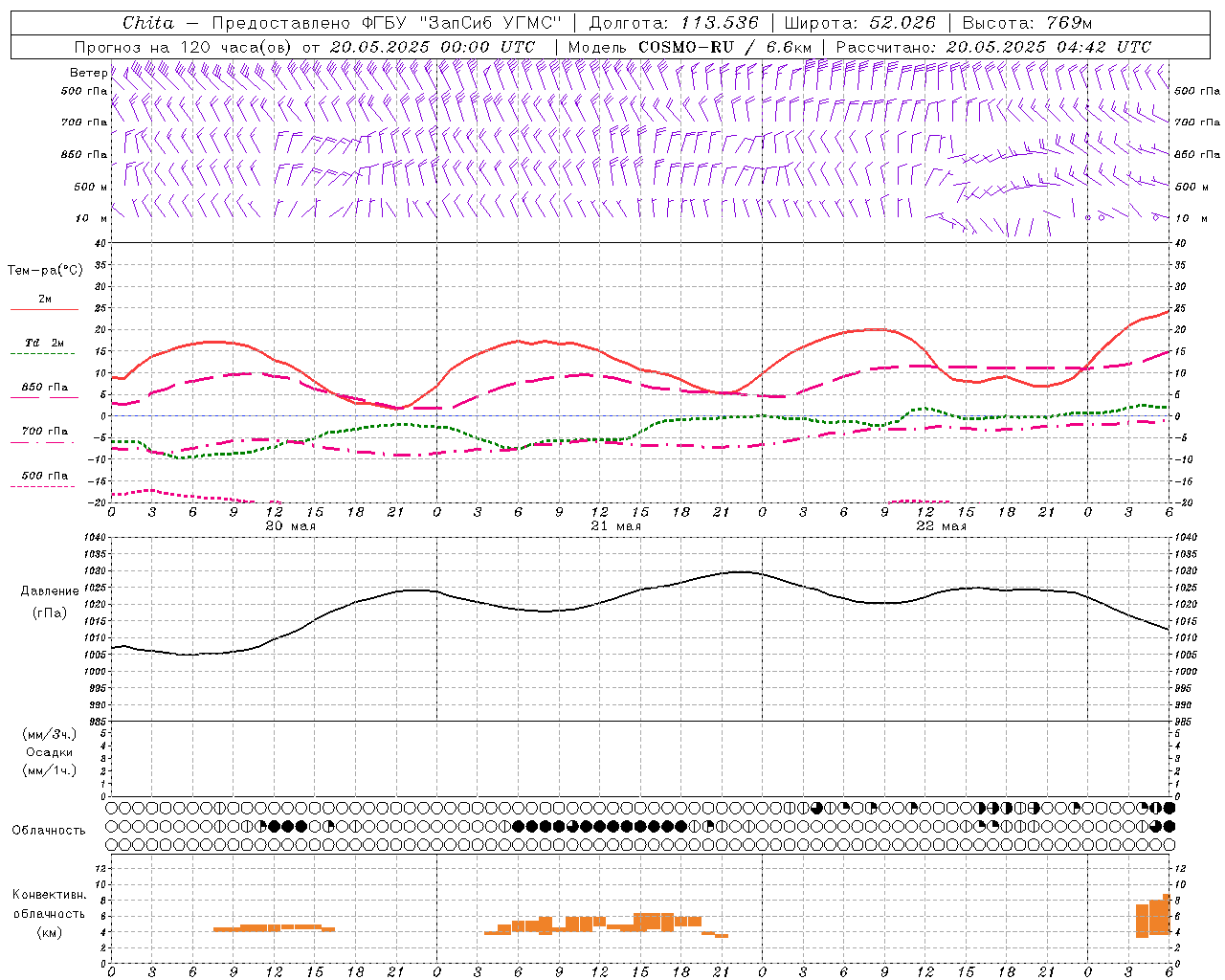
Task: Click the longitude value "Долгота: 113.536"
Action: coord(674,22)
